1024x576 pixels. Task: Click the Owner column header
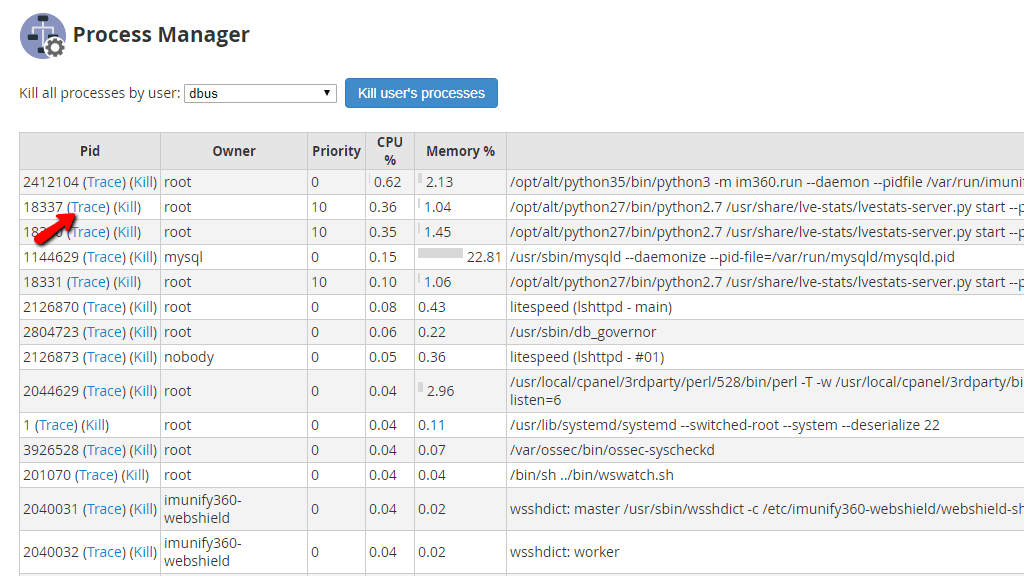coord(234,151)
